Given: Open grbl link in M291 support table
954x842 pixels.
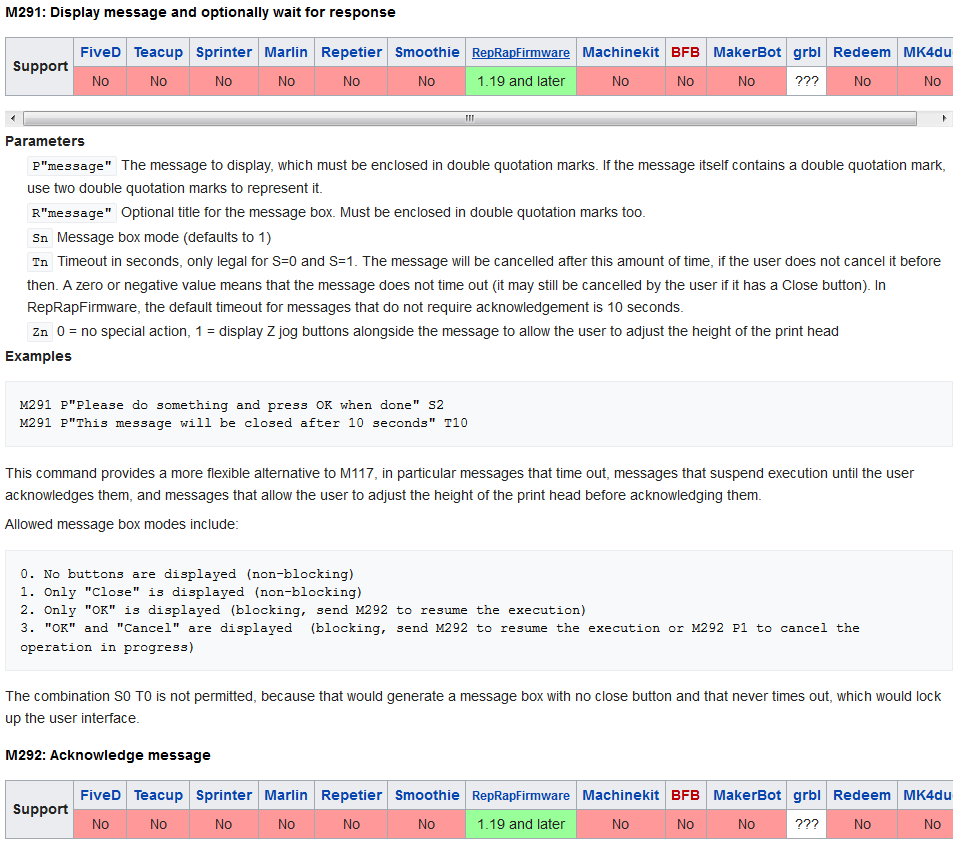Looking at the screenshot, I should pyautogui.click(x=807, y=52).
